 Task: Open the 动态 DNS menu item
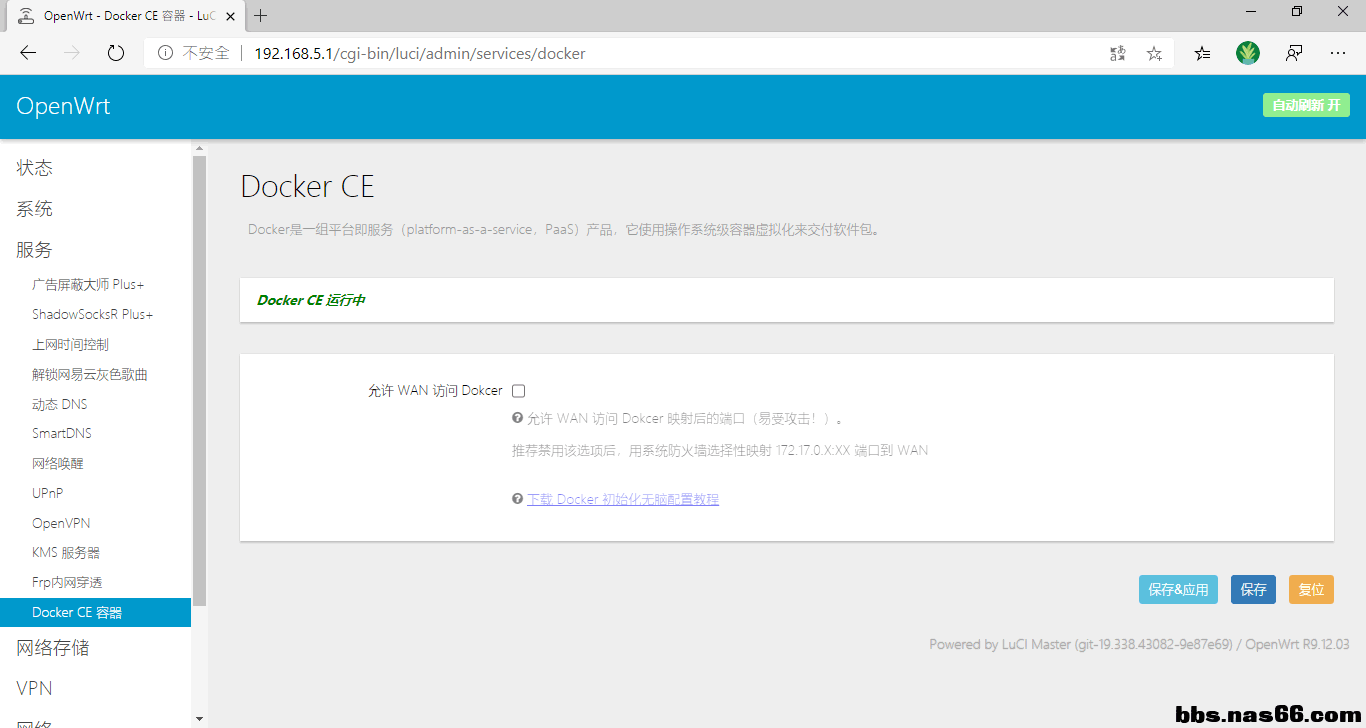click(x=60, y=404)
